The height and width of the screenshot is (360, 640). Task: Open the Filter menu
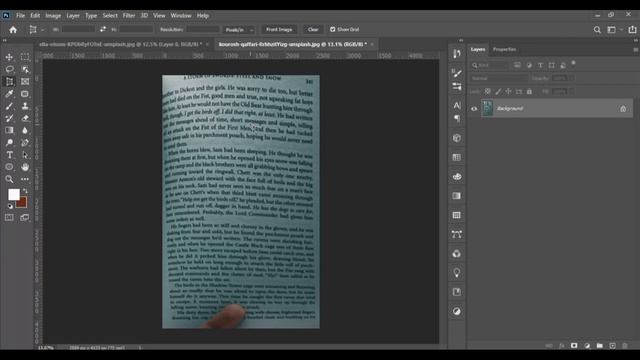129,16
